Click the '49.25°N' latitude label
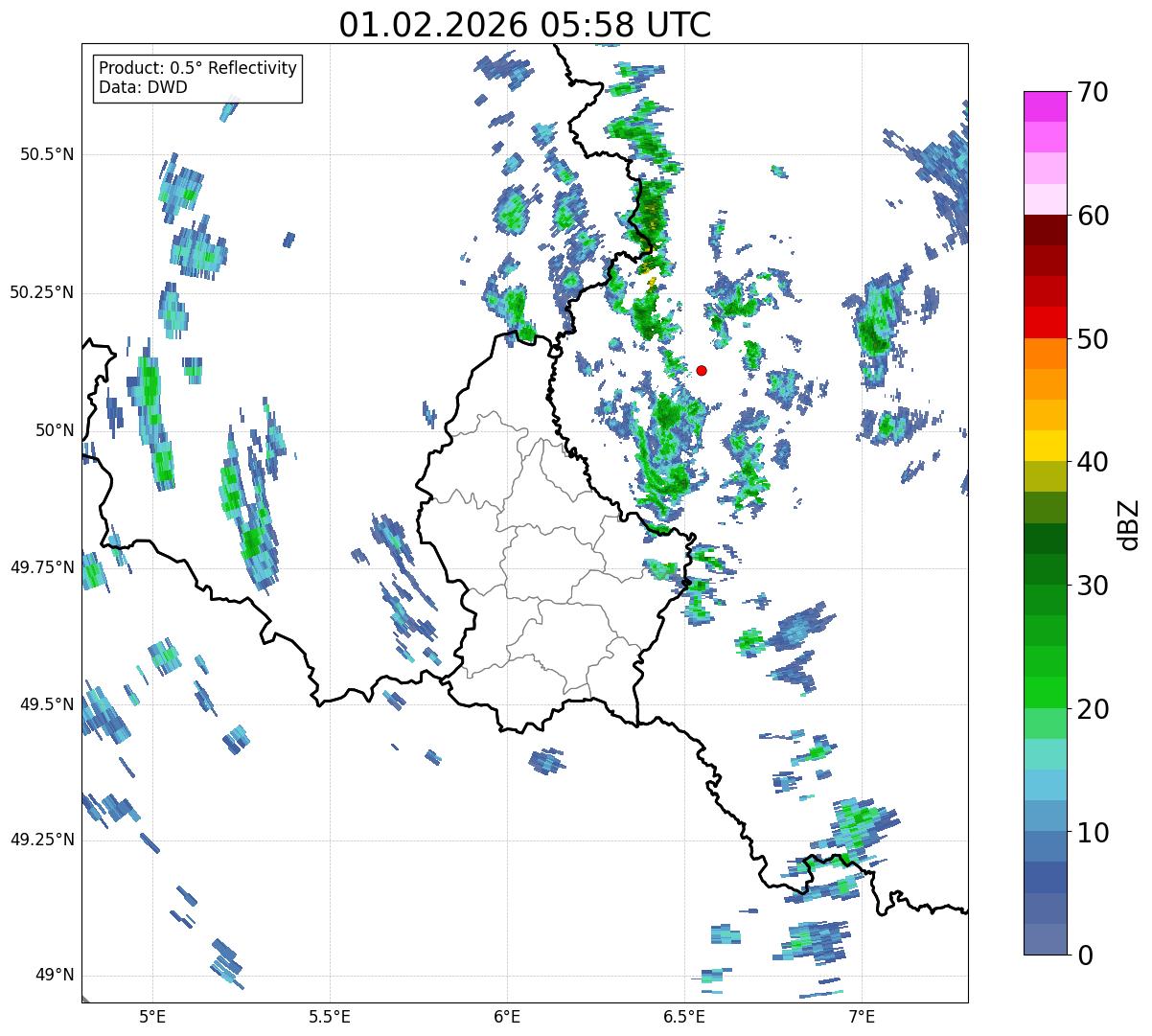The image size is (1152, 1036). click(x=42, y=840)
